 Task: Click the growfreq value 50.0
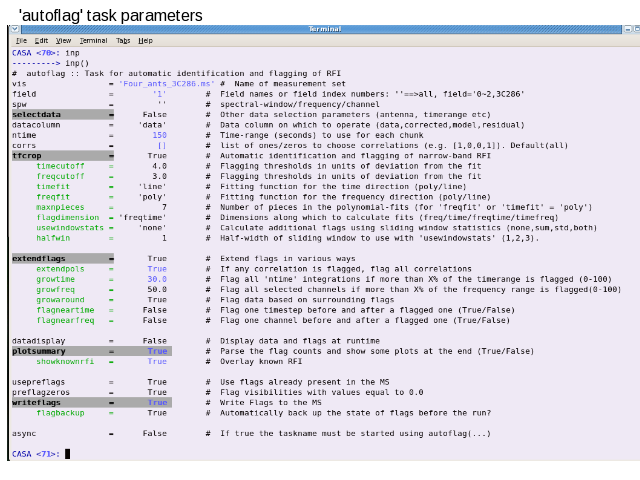157,289
